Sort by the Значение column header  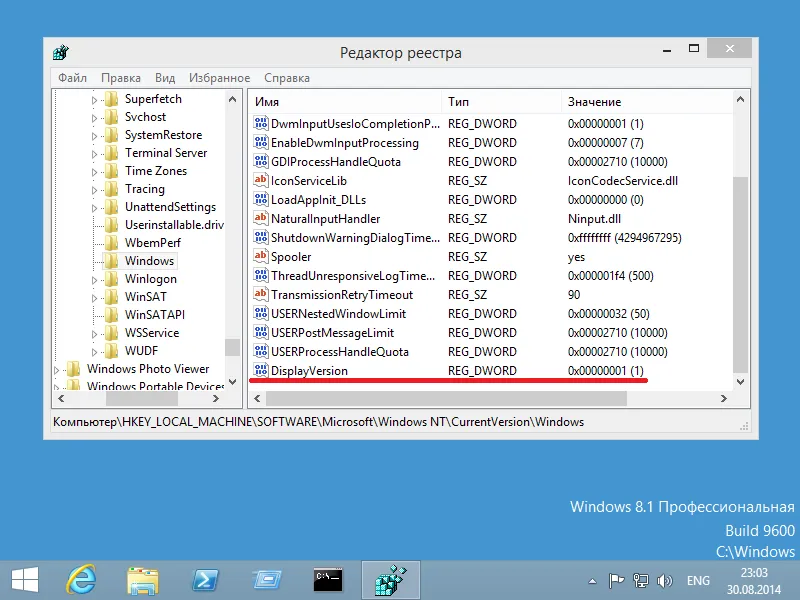647,102
